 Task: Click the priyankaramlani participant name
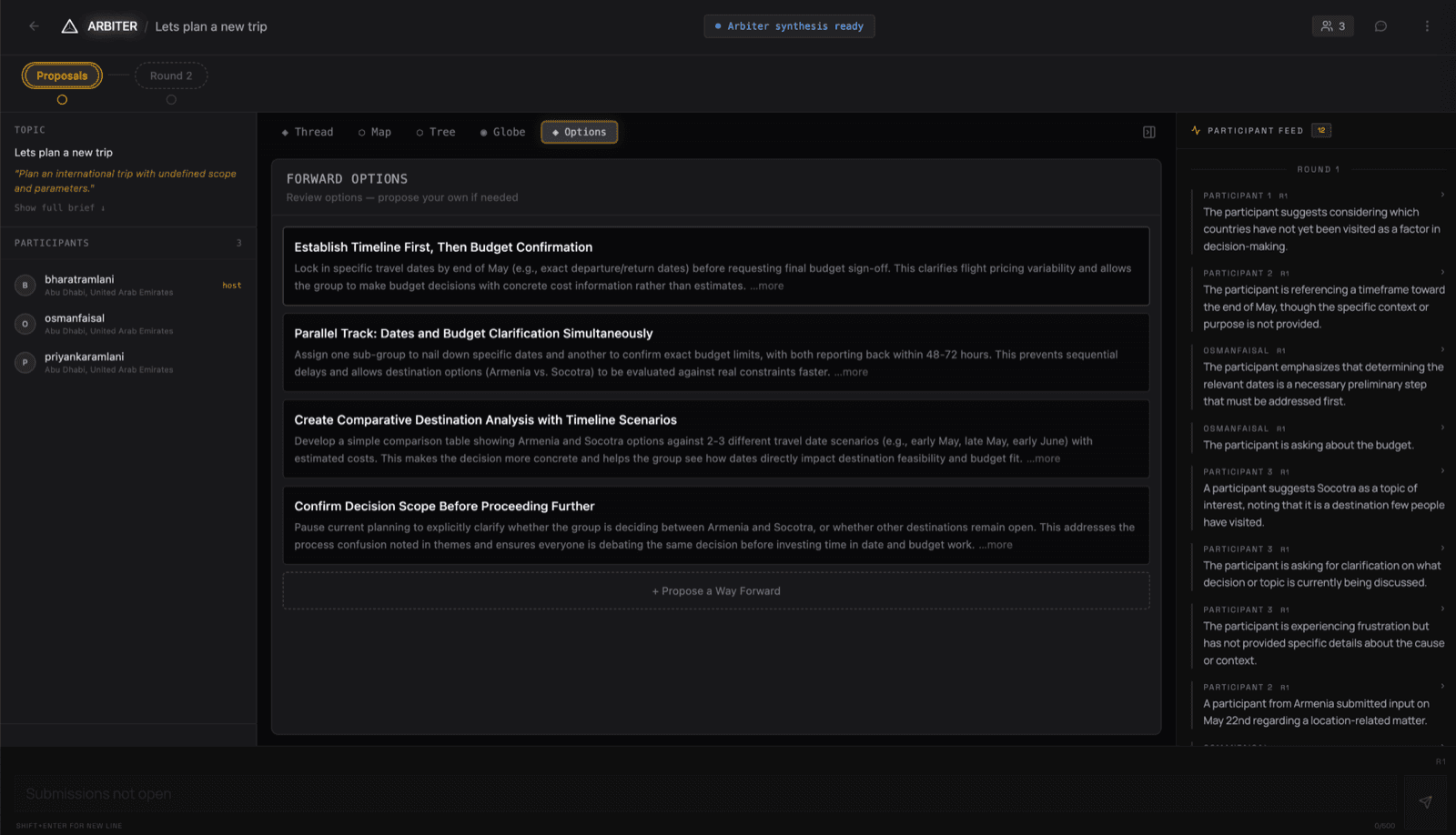pyautogui.click(x=85, y=357)
